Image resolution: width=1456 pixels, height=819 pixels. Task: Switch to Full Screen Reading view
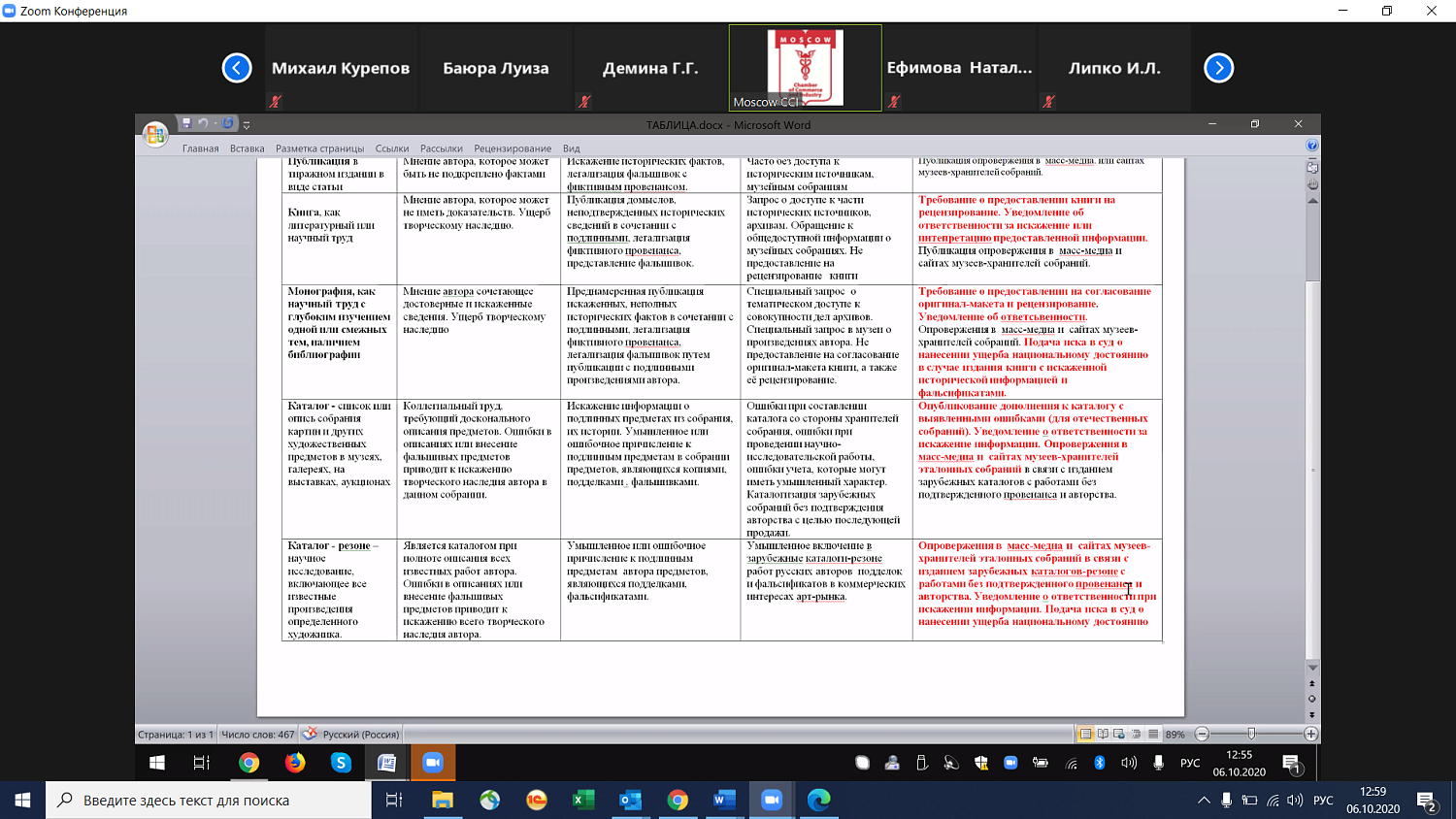(1103, 735)
